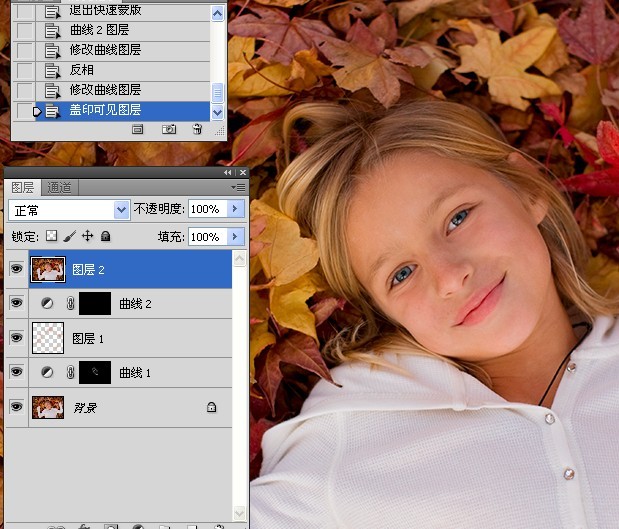Screen dimensions: 619x529
Task: Open the Layers panel options menu
Action: [x=238, y=187]
